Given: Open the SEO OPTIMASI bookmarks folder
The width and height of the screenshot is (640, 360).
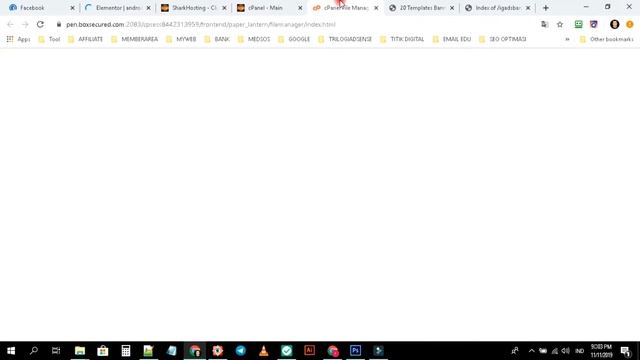Looking at the screenshot, I should coord(503,39).
